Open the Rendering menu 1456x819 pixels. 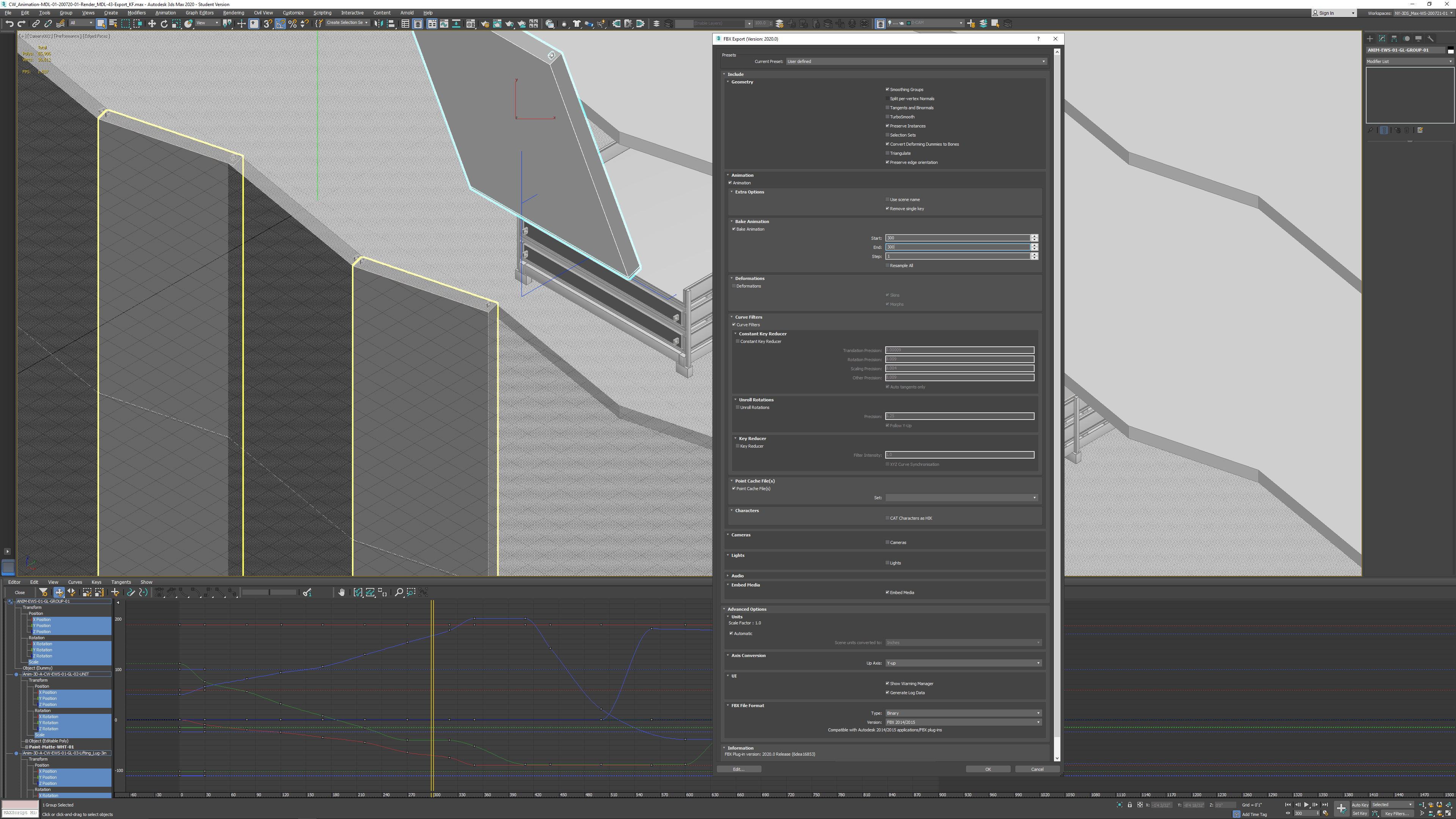tap(233, 13)
